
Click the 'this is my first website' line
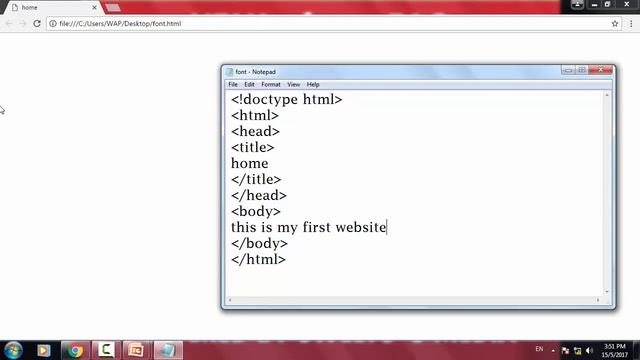point(309,227)
